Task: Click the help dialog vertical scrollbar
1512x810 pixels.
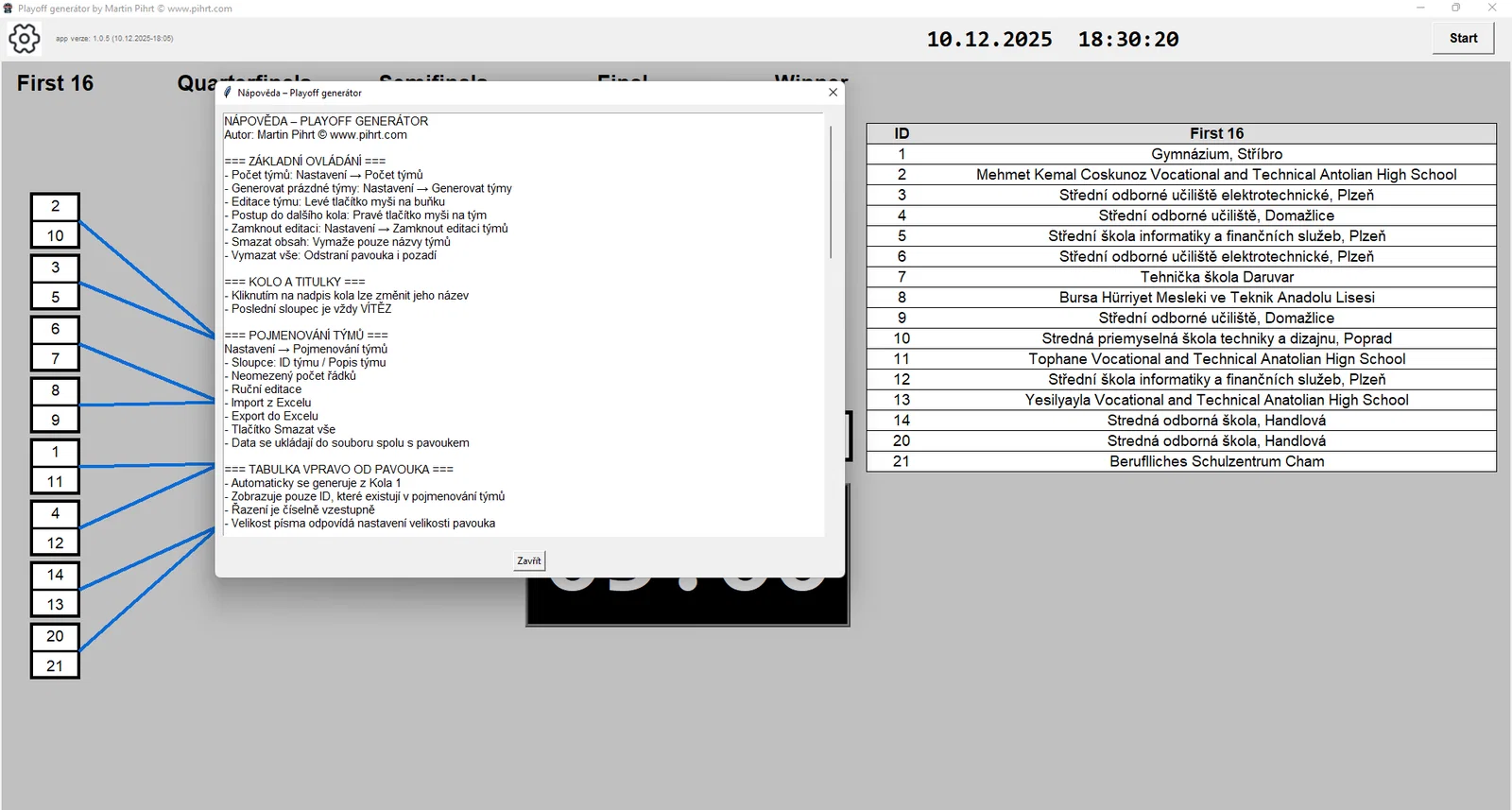Action: click(x=831, y=192)
